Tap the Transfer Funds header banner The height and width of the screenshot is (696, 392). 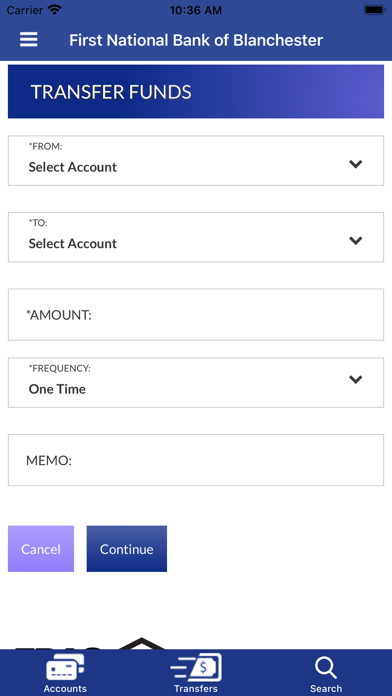click(x=196, y=91)
